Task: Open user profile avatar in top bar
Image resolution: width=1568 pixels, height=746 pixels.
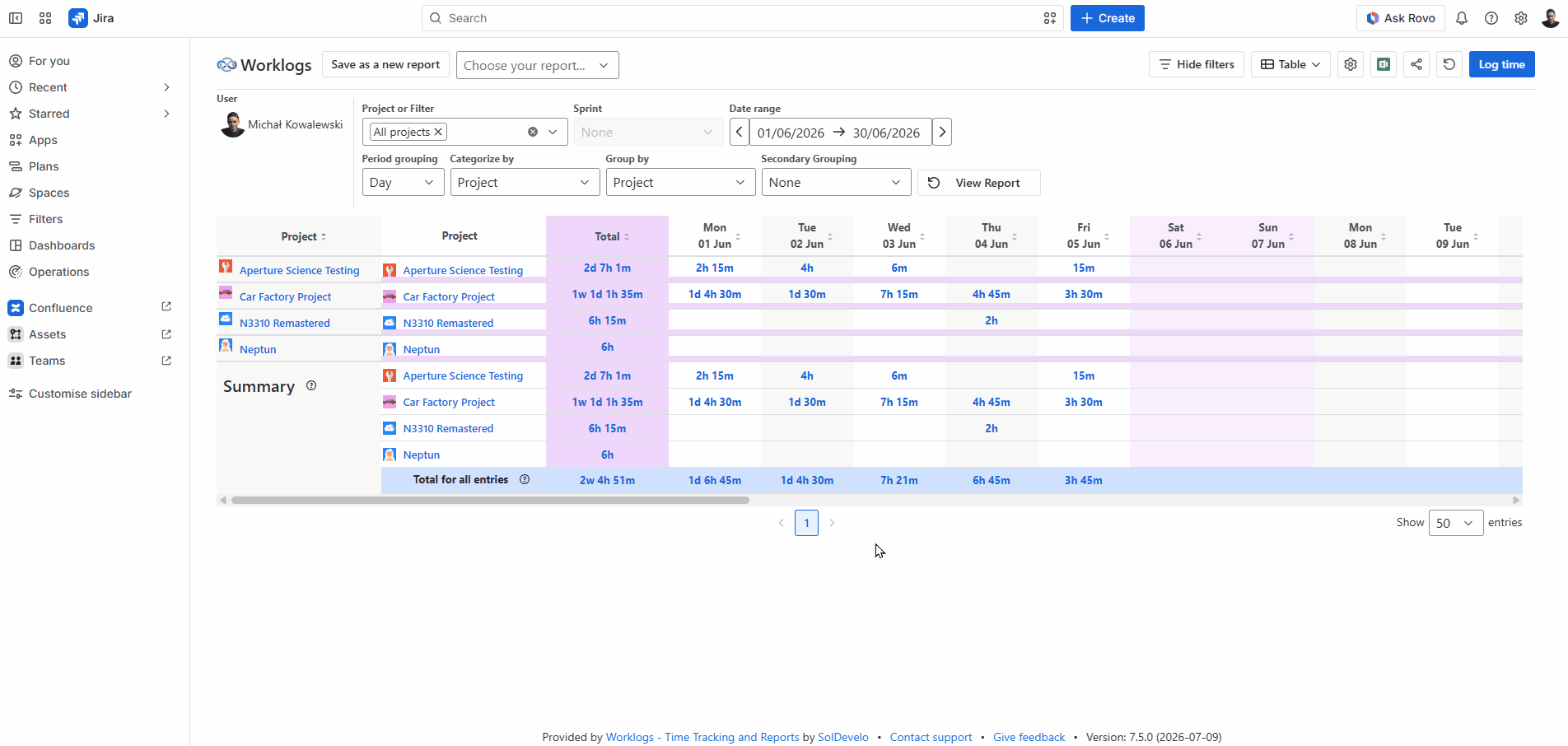Action: pos(1551,18)
